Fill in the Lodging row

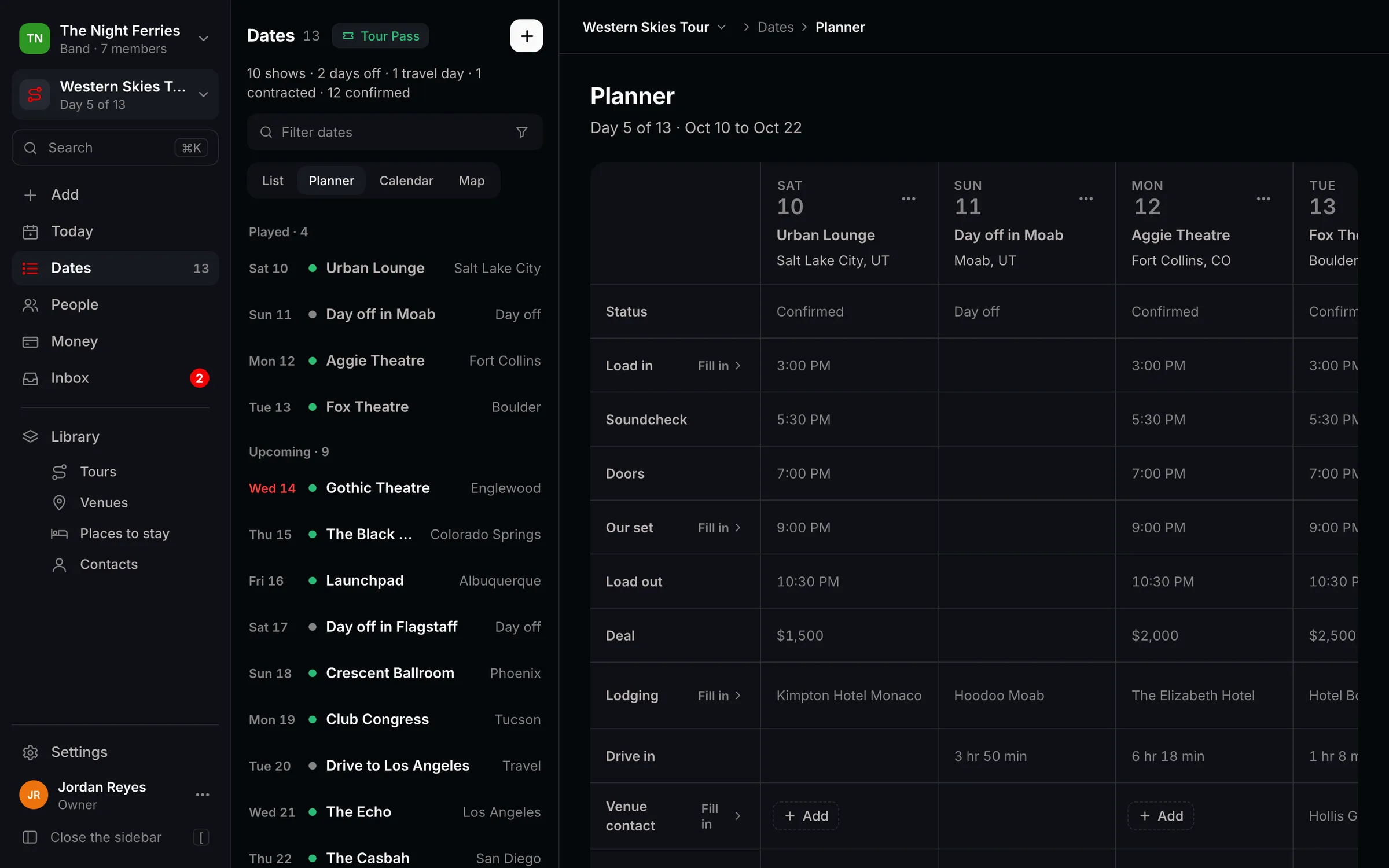pos(719,696)
